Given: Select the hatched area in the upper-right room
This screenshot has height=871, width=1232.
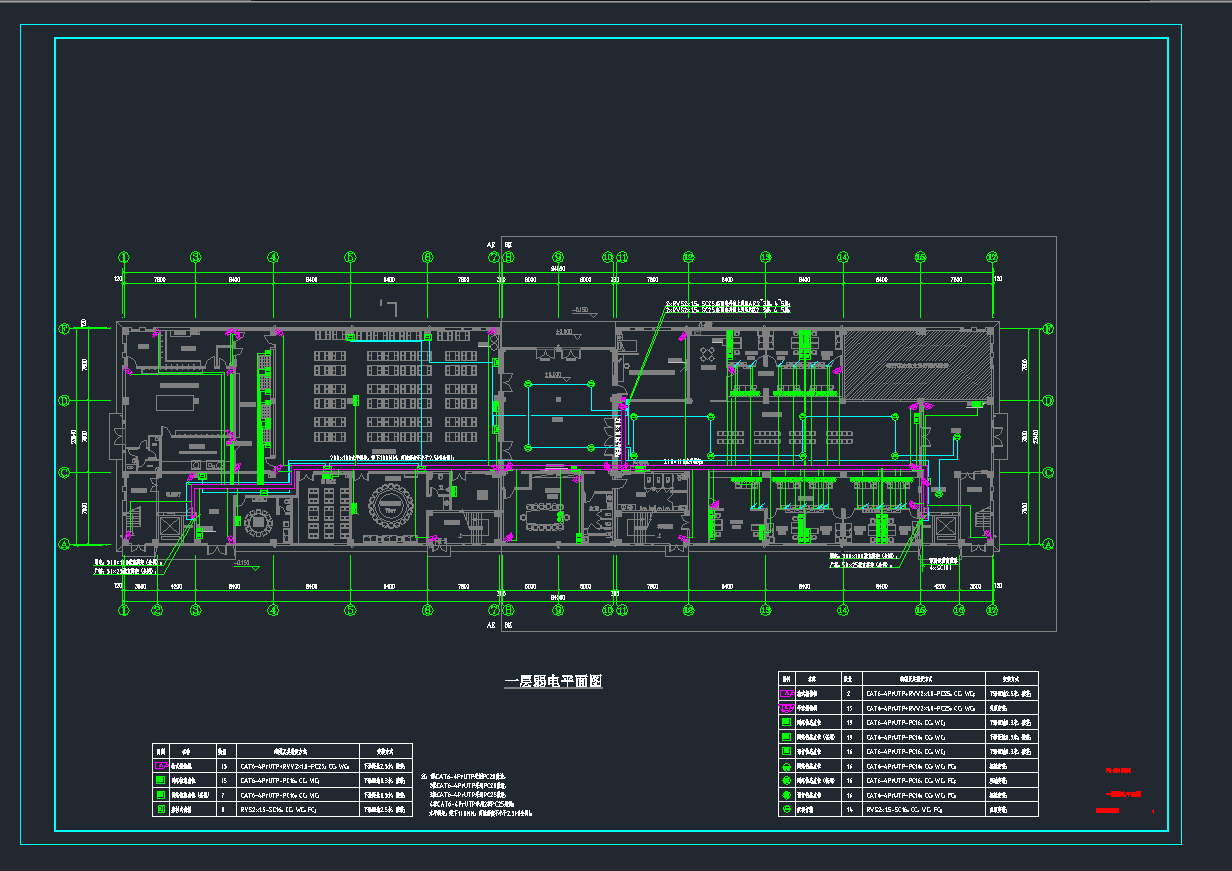Looking at the screenshot, I should click(914, 365).
